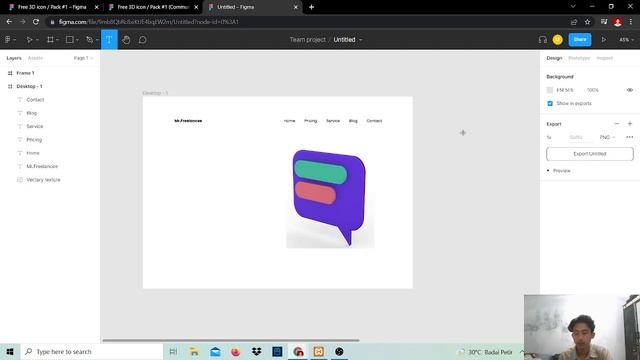Click the Export Untitled button

(x=590, y=154)
